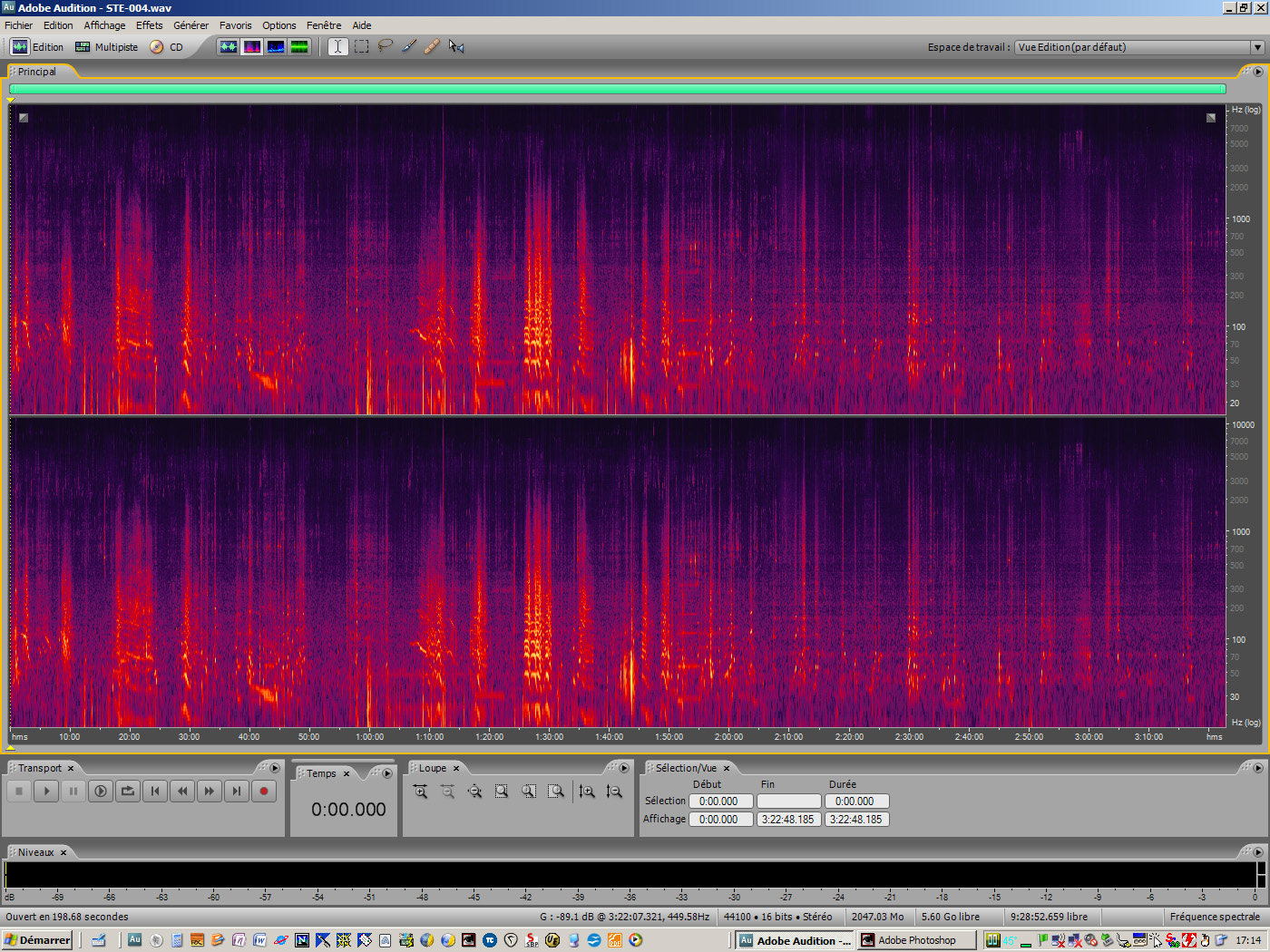Pick the lasso selection tool
This screenshot has width=1270, height=952.
(x=385, y=46)
